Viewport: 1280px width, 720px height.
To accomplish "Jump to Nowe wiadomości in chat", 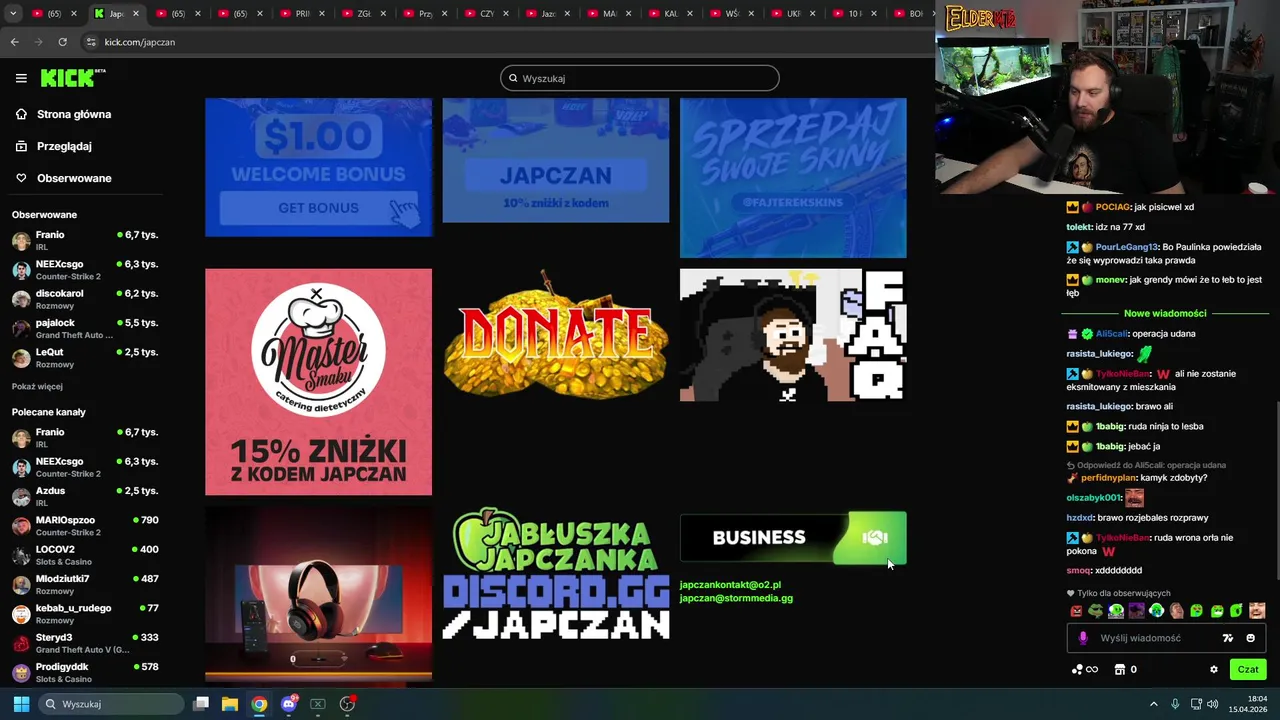I will point(1165,313).
